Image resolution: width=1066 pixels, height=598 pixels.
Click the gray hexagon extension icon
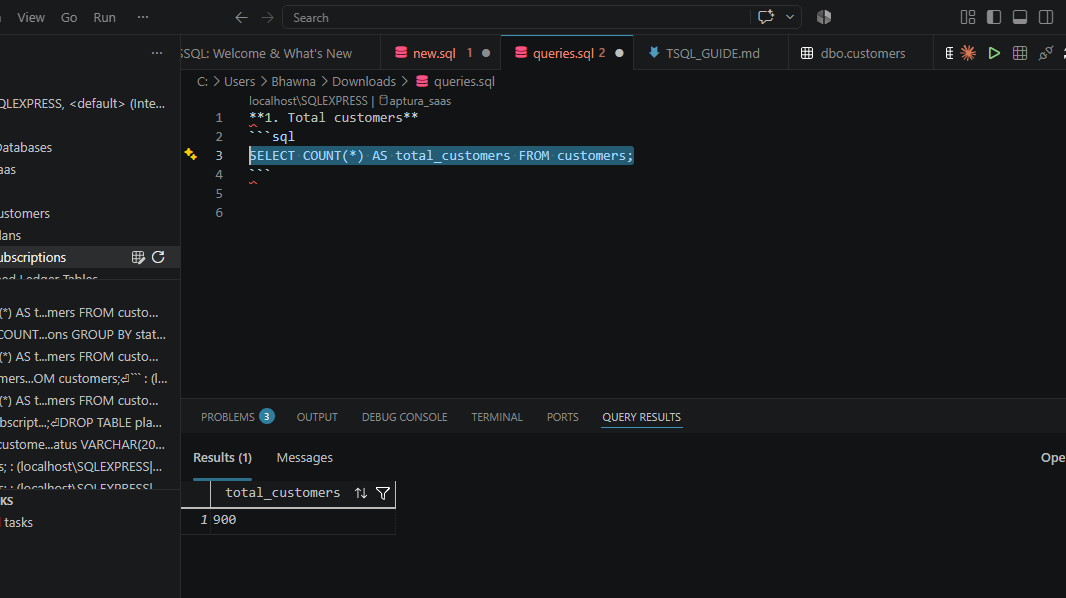click(824, 17)
